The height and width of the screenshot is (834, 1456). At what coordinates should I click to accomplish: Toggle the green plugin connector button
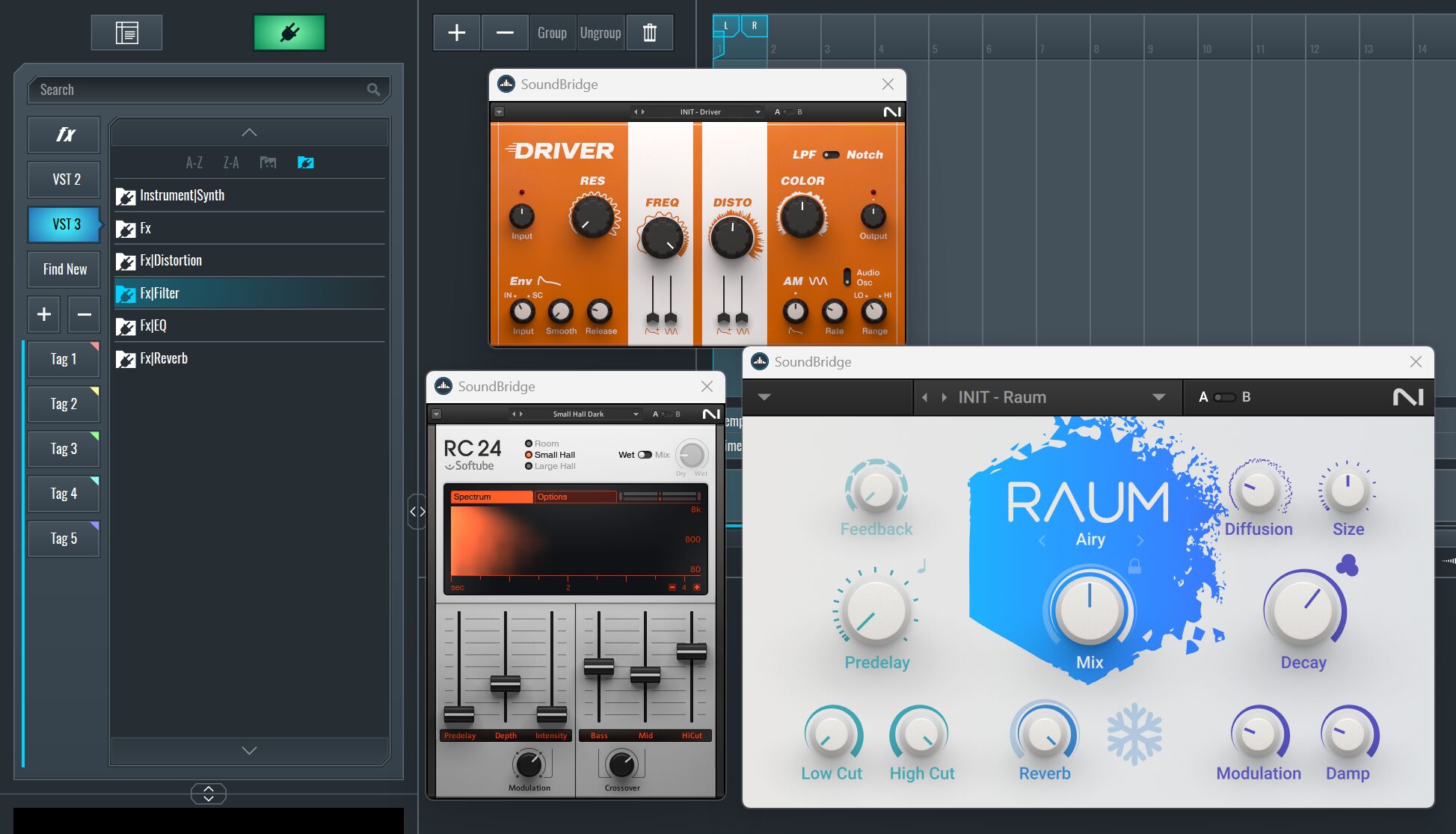(289, 33)
